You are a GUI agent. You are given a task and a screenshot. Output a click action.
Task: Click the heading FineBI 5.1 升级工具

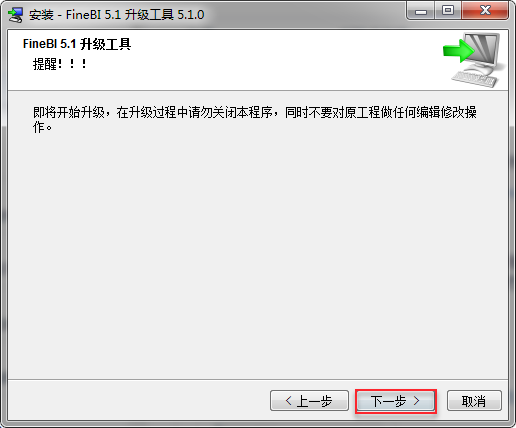(77, 44)
